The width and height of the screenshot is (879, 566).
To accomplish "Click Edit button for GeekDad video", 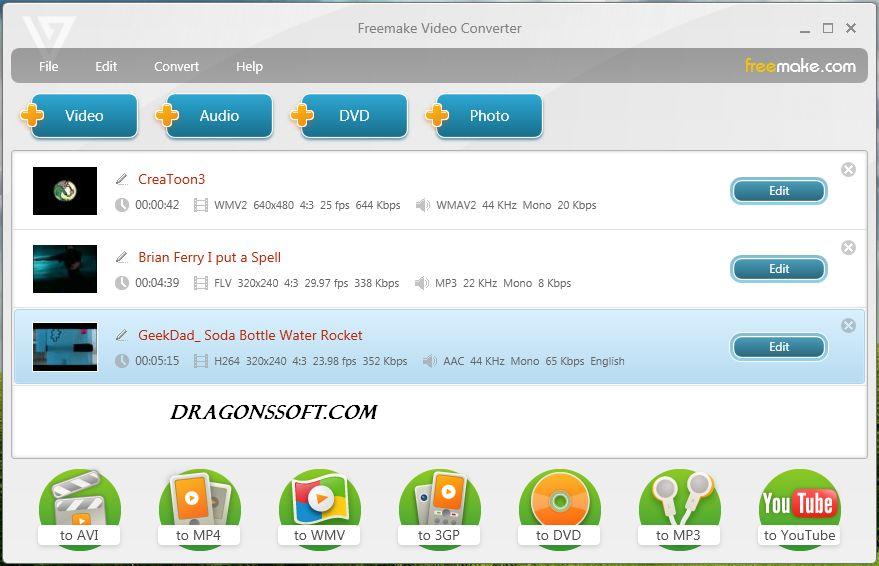I will [x=779, y=347].
